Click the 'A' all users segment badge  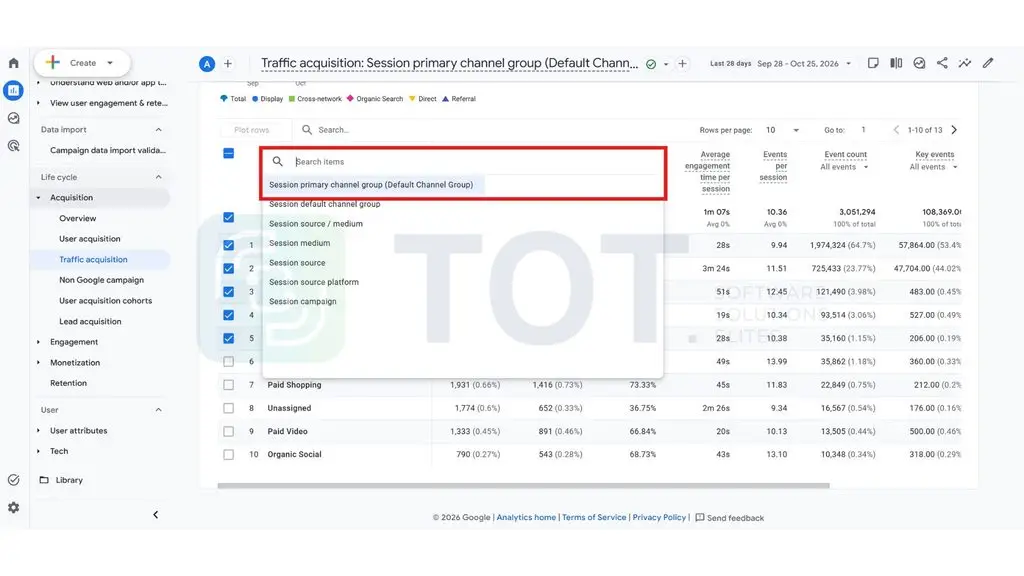point(207,63)
